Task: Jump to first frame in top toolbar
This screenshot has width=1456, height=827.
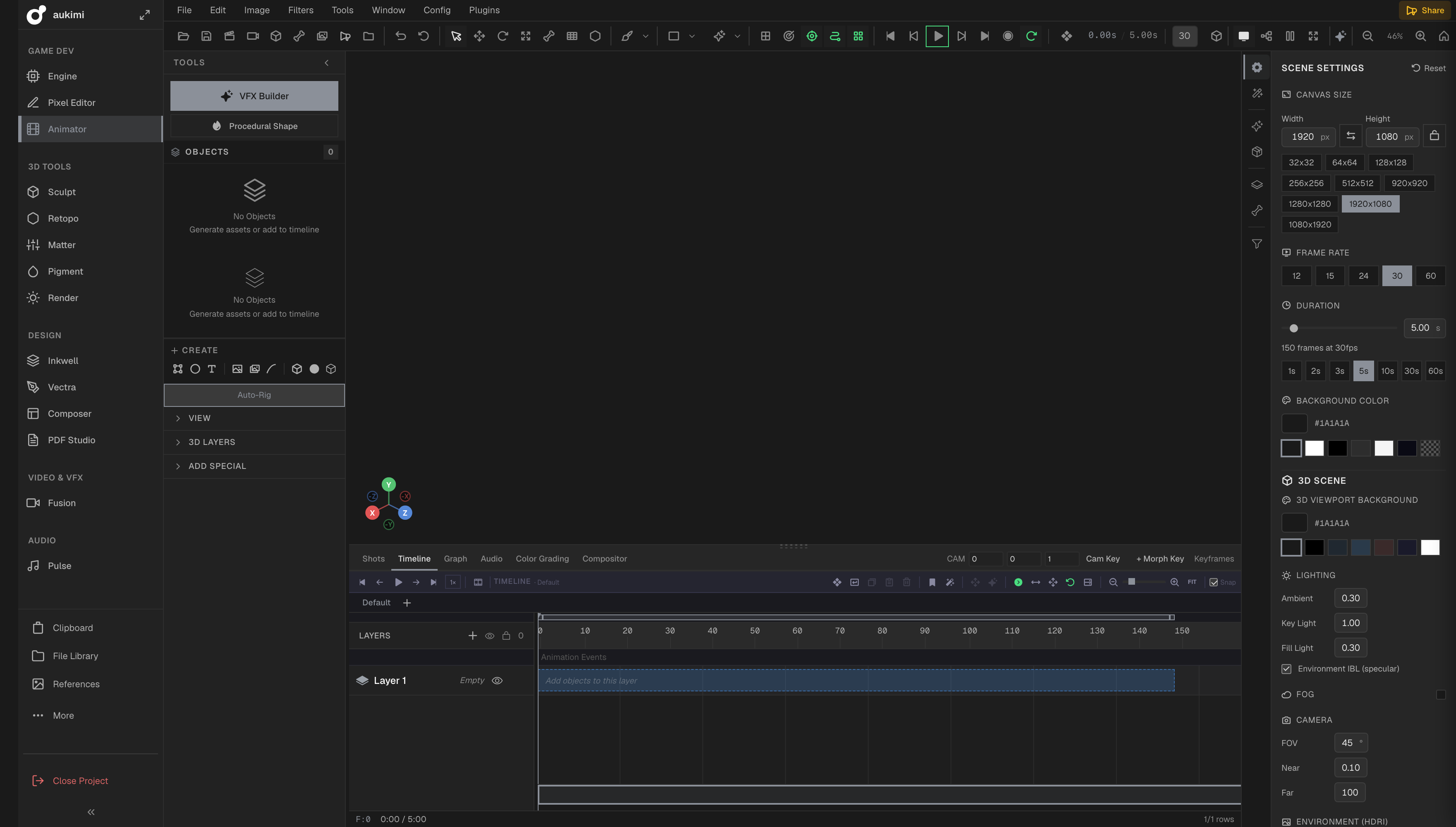Action: pyautogui.click(x=890, y=36)
